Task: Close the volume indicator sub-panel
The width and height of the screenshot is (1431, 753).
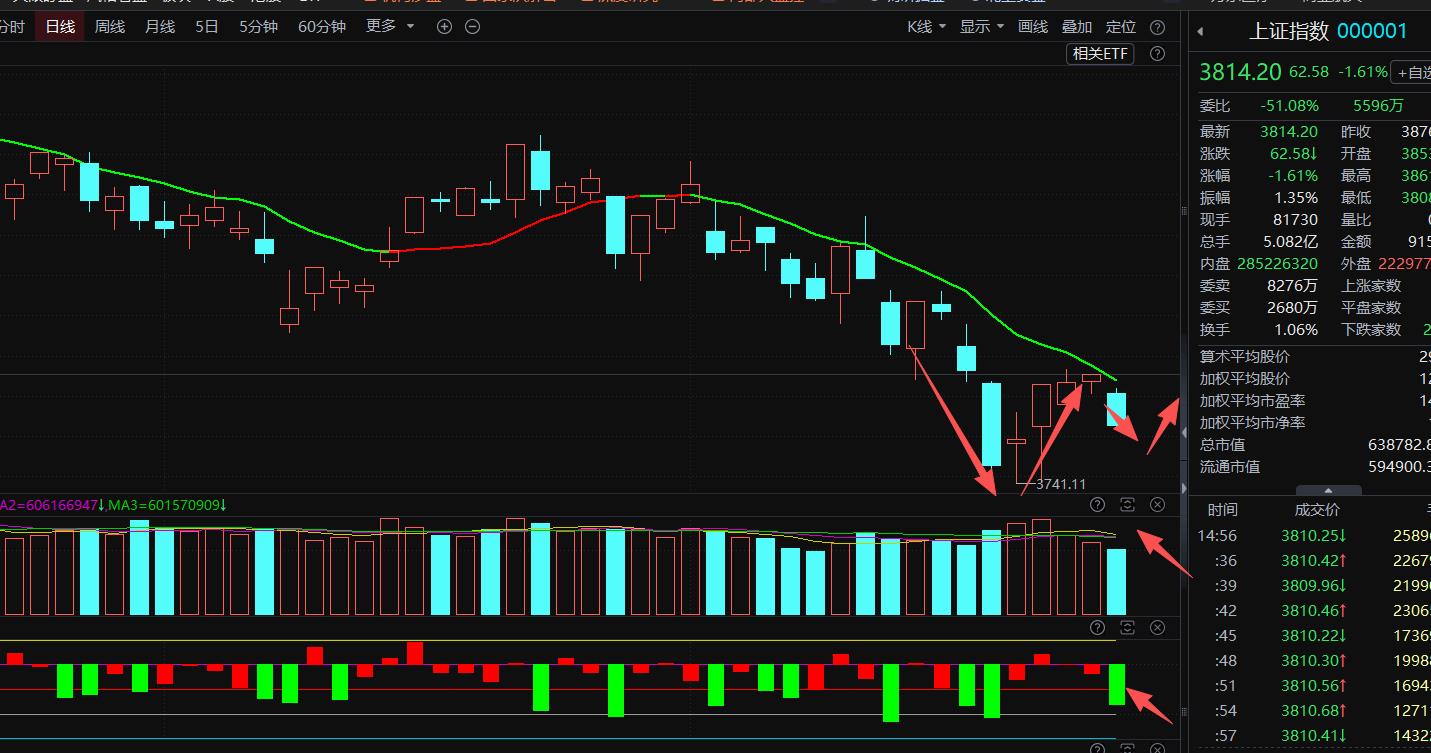Action: [1157, 504]
